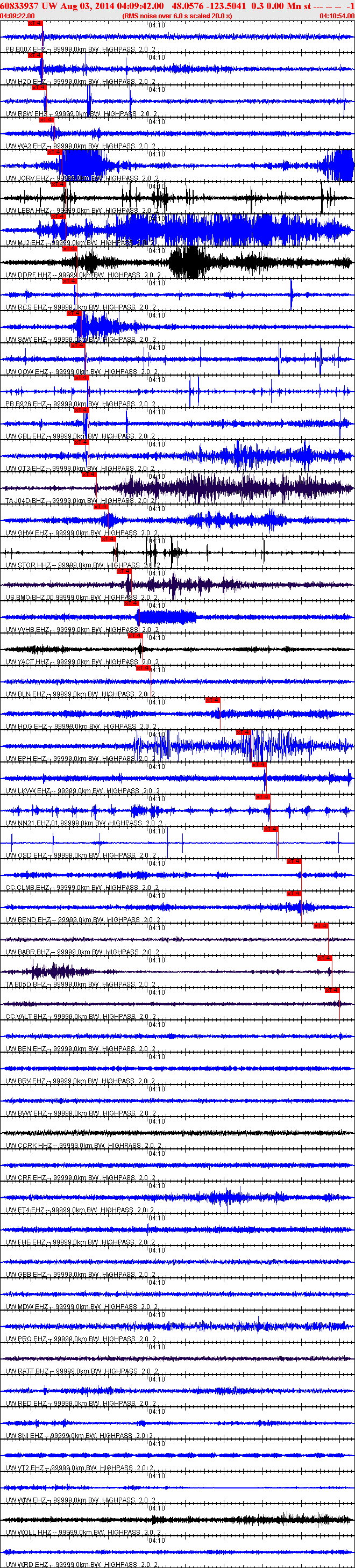This screenshot has height=1568, width=355.
Task: Select the UW YACT HHZ station label
Action: pos(82,662)
